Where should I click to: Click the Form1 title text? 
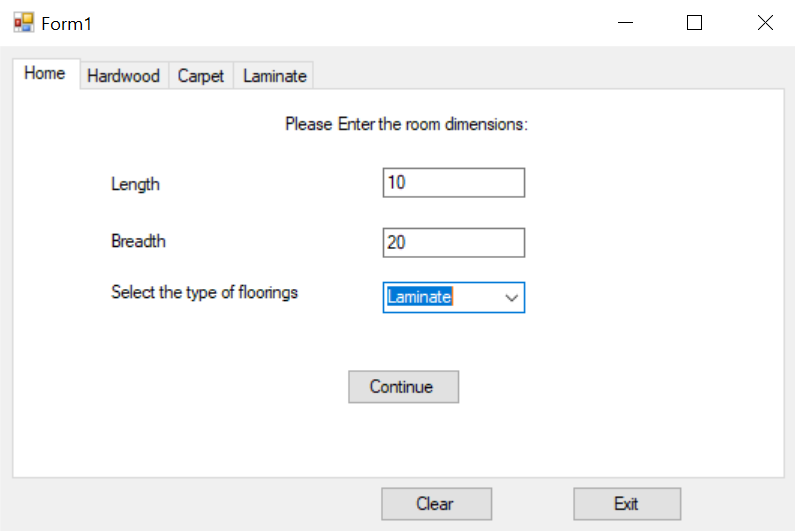tap(67, 23)
